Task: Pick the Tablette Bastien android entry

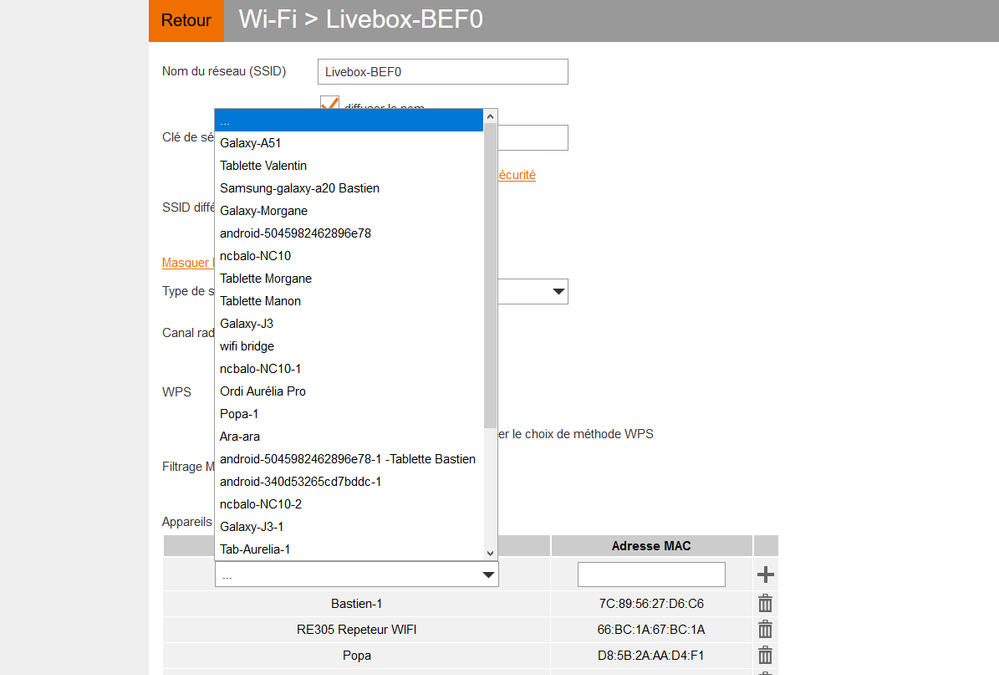Action: point(349,459)
